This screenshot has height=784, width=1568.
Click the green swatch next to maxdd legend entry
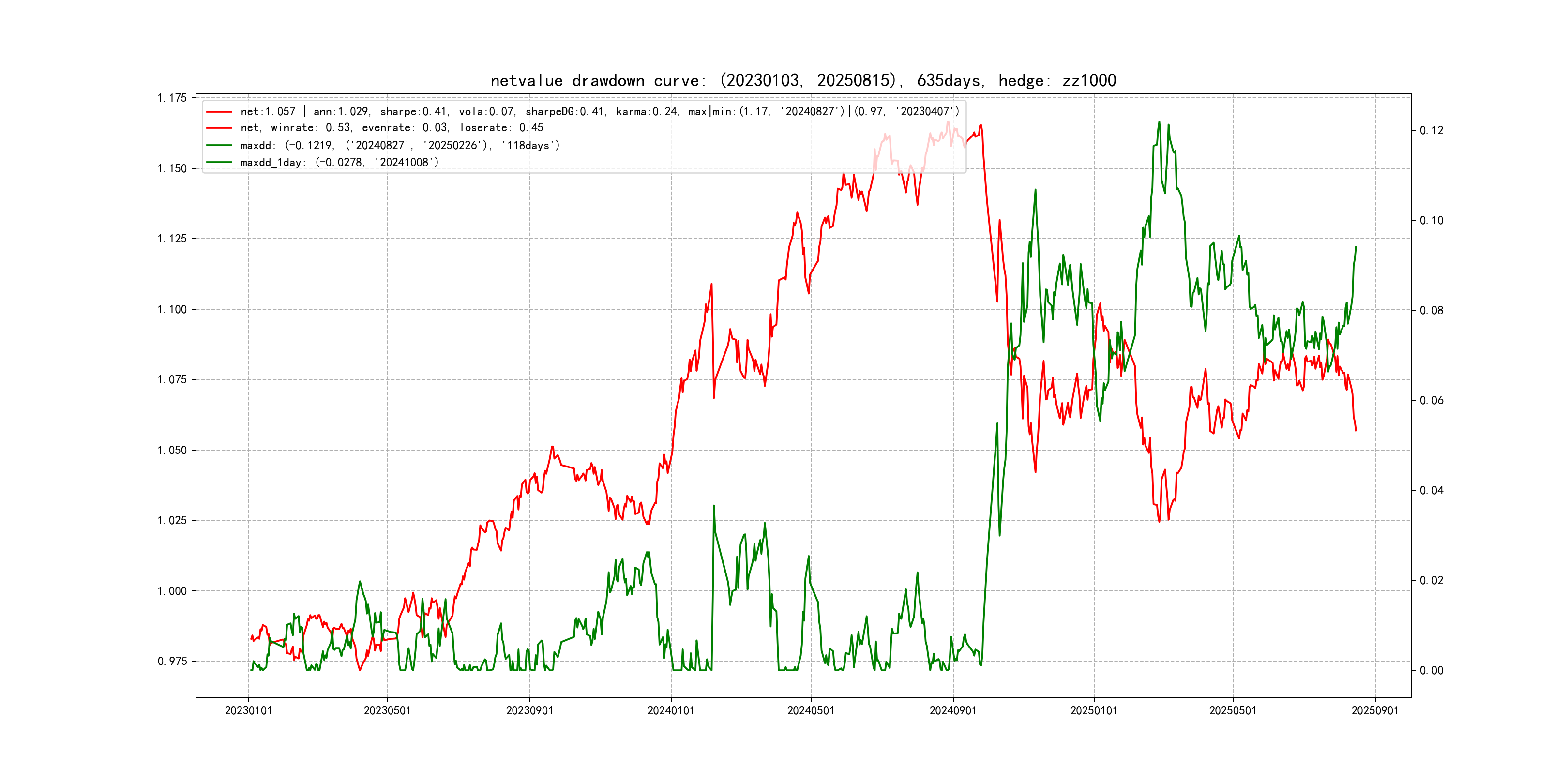coord(219,146)
